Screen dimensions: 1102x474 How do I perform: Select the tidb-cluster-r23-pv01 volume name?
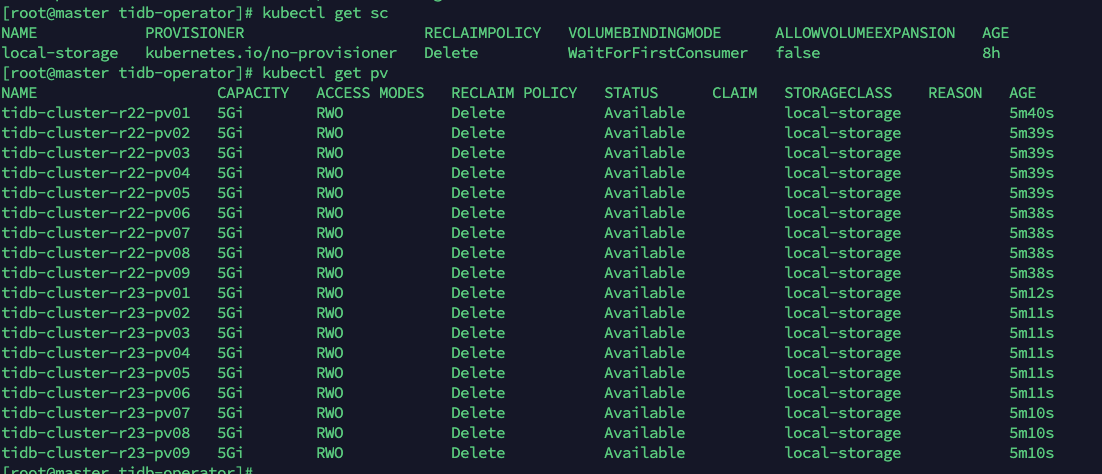pyautogui.click(x=96, y=293)
